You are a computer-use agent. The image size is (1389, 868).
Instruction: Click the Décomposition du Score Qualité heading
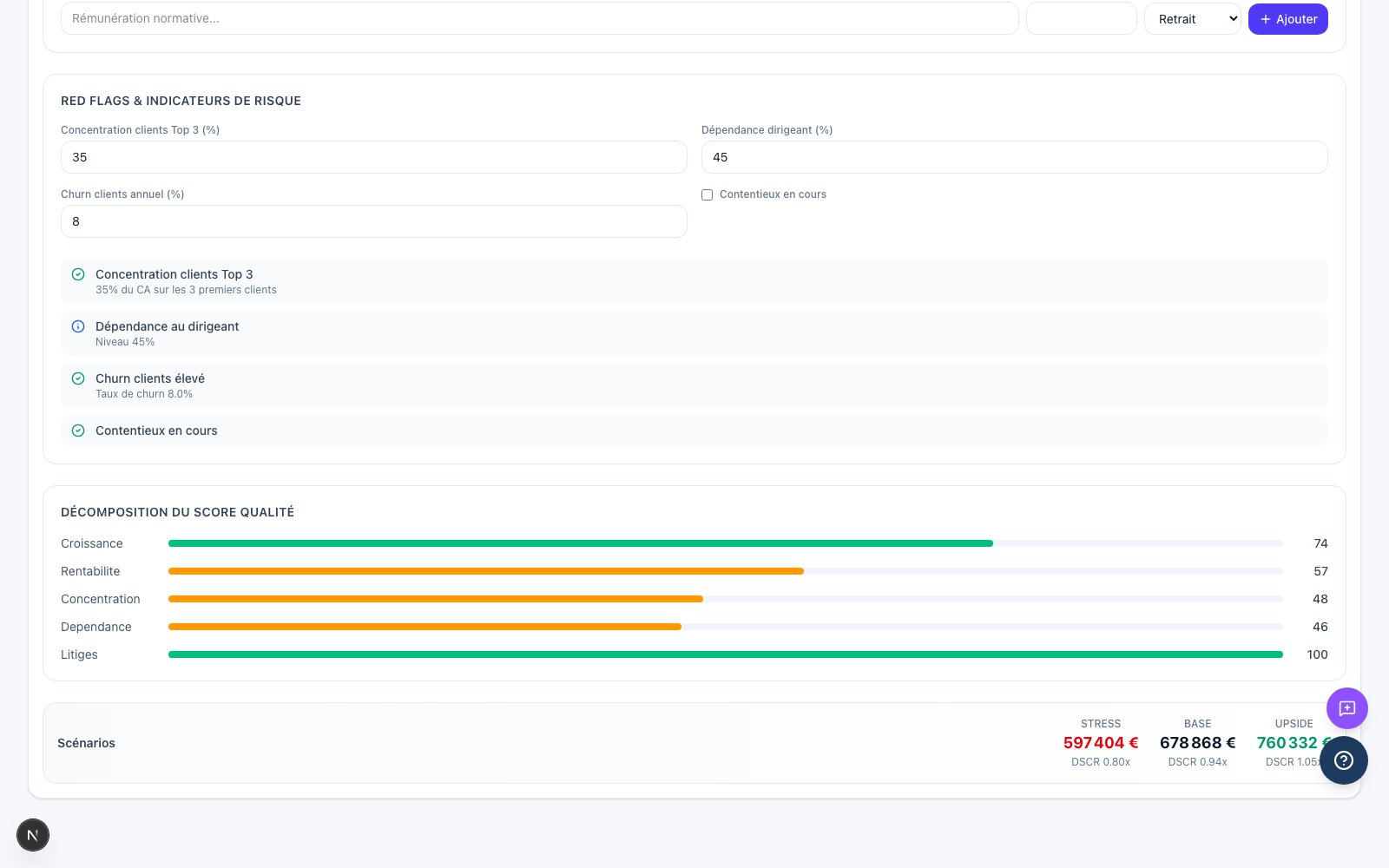pyautogui.click(x=178, y=512)
